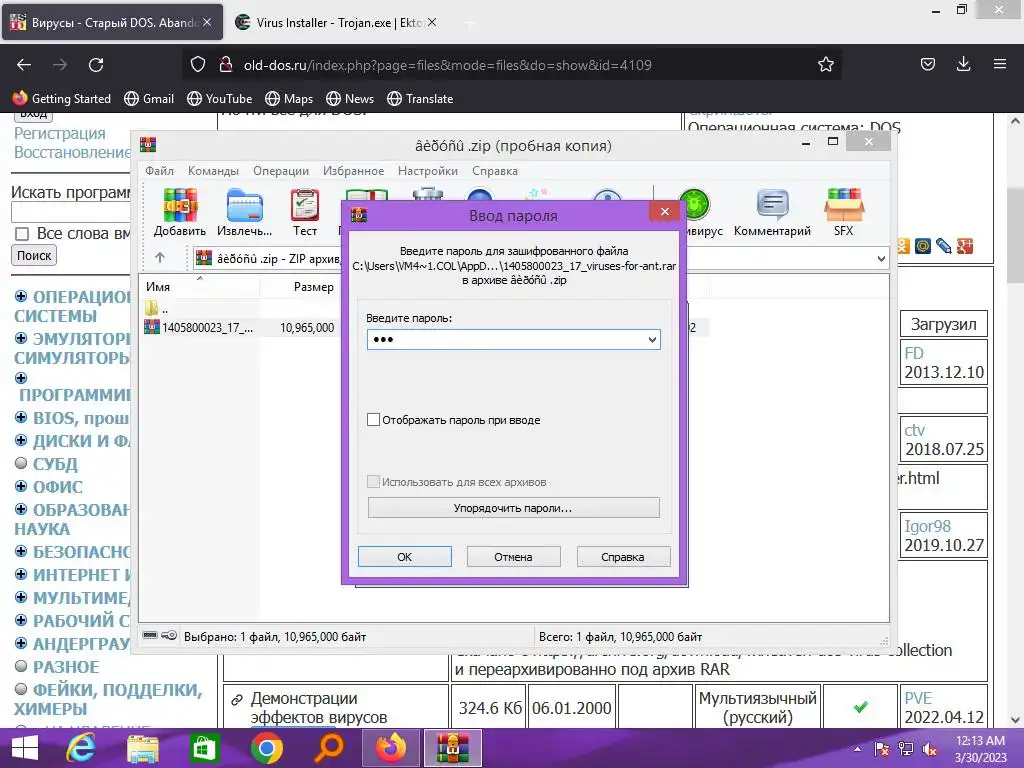
Task: Click the Добавить icon in WinRAR toolbar
Action: tap(180, 212)
